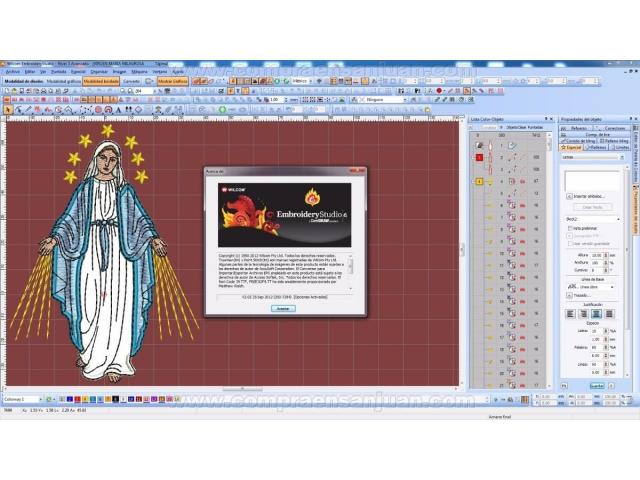Click the grid icon in bottom status toolbar
640x480 pixels.
coord(525,400)
